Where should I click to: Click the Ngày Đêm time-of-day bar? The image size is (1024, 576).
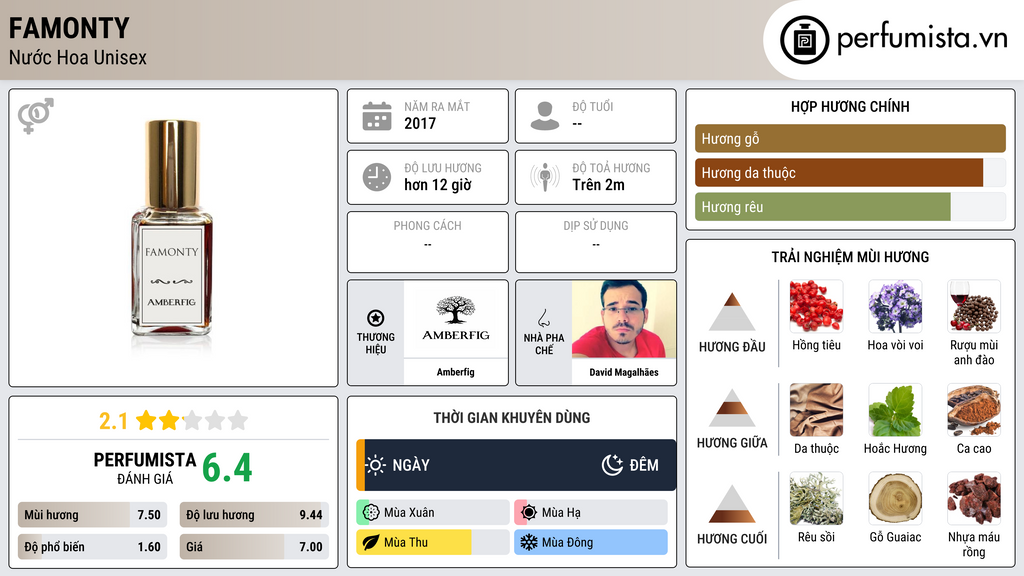[x=516, y=465]
